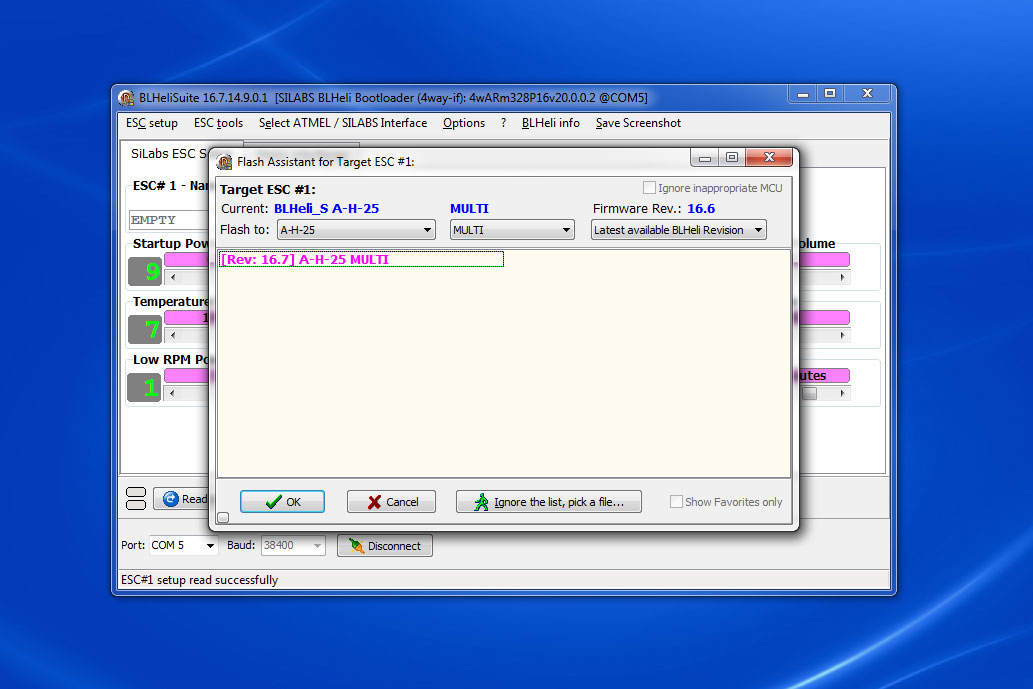Click the BLHeliSuite app icon in title bar
1033x689 pixels.
(x=126, y=98)
